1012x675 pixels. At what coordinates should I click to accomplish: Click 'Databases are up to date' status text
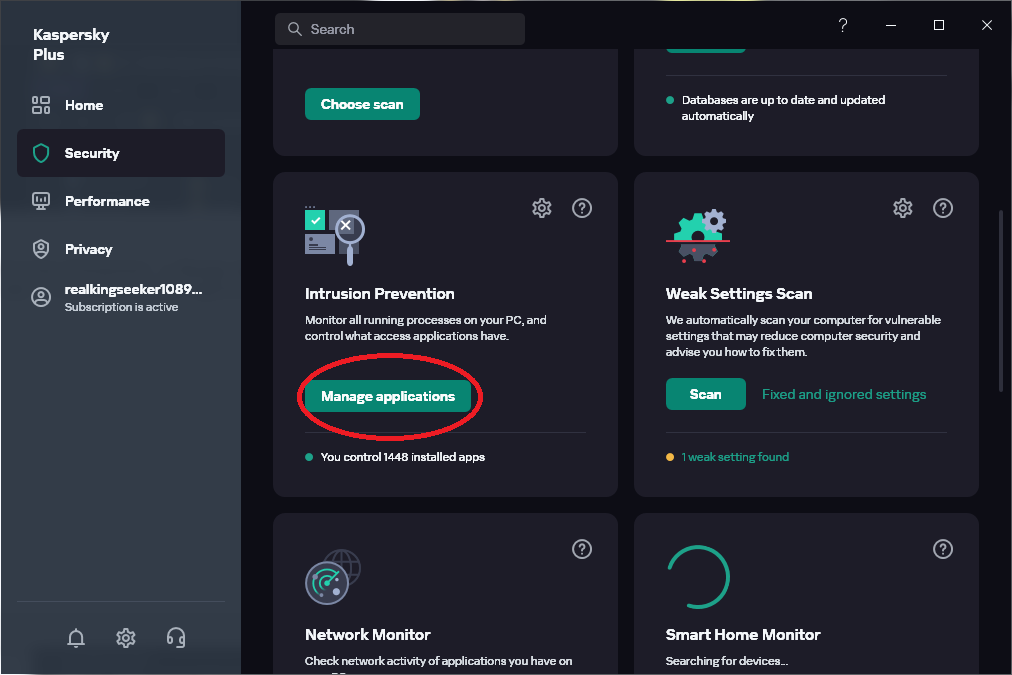[784, 108]
